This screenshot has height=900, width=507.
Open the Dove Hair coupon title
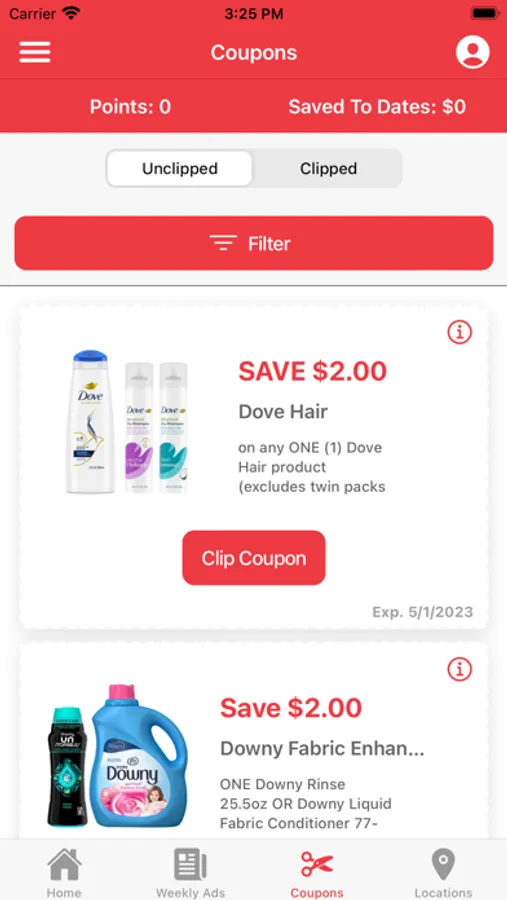point(283,412)
